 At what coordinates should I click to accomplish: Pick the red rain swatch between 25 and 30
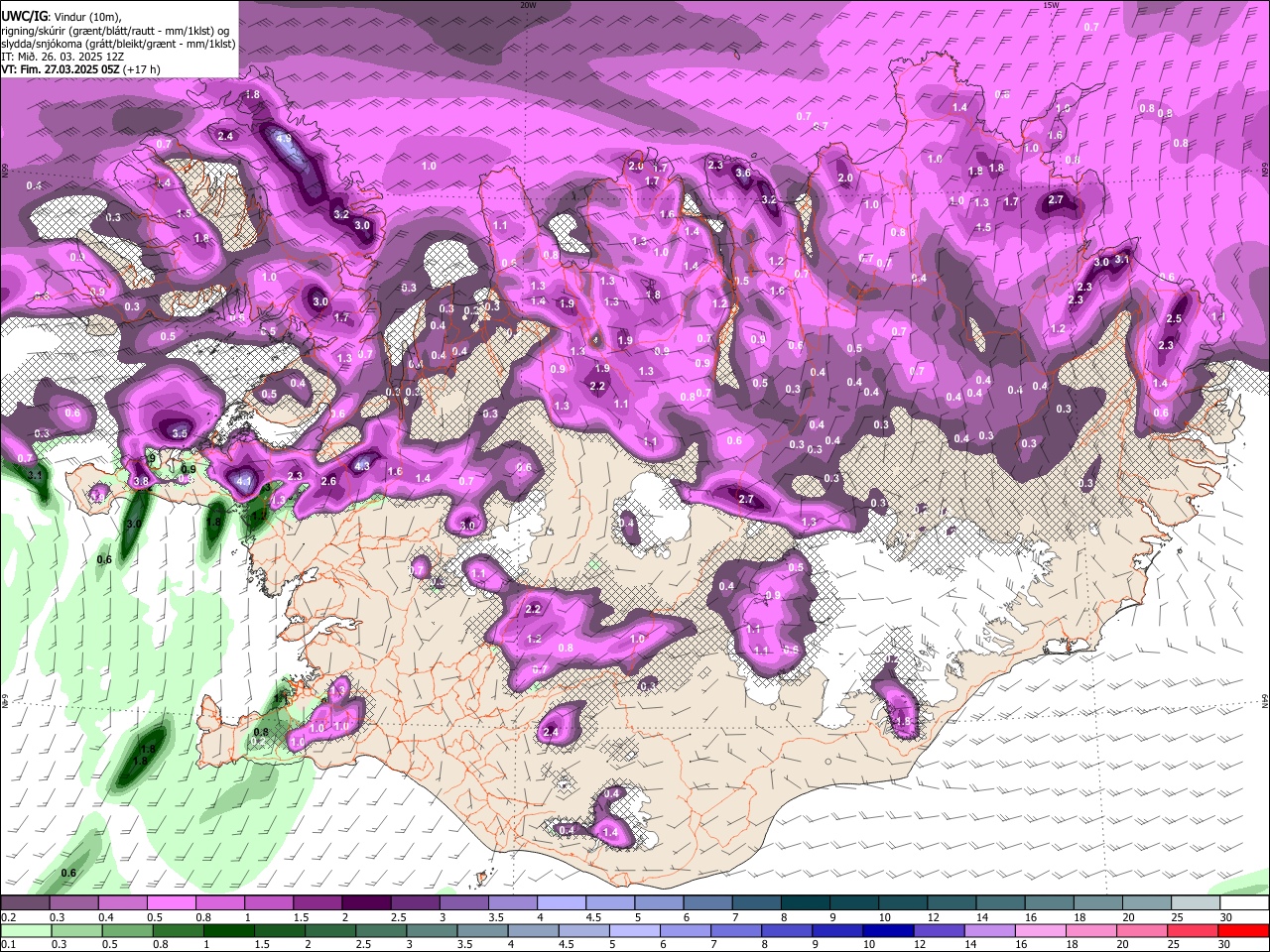1195,931
